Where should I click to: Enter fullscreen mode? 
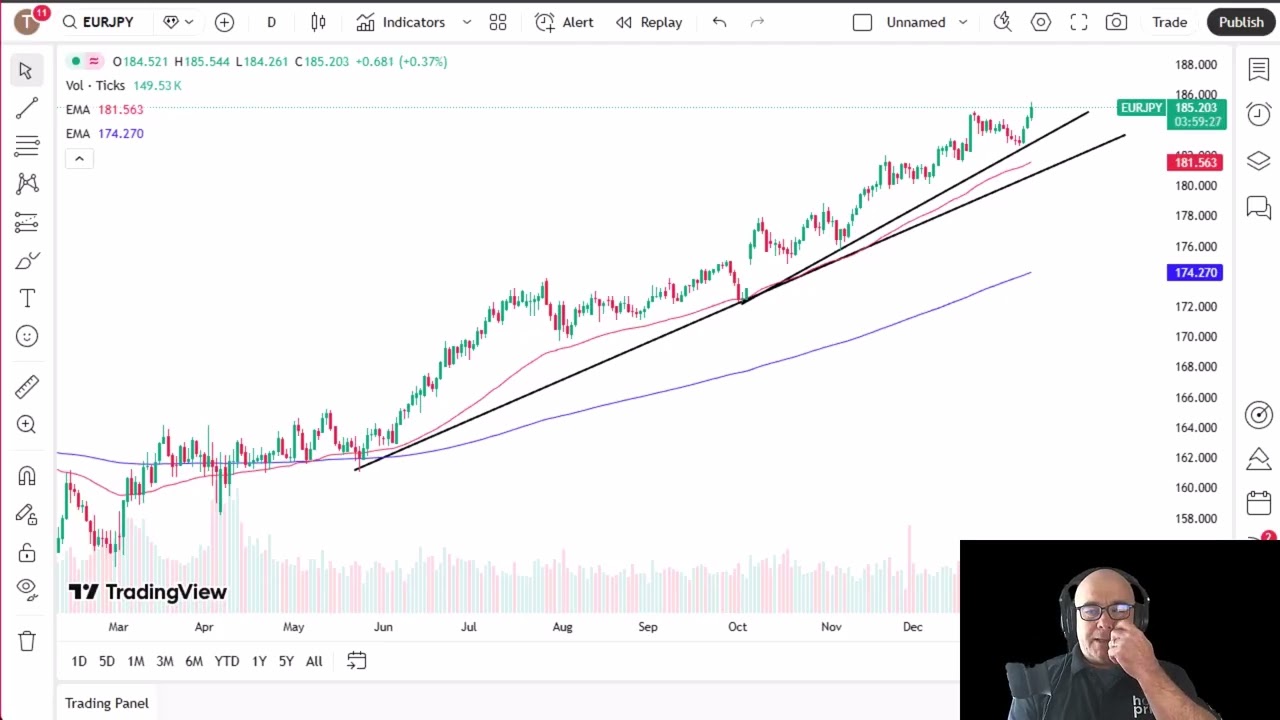pos(1078,22)
